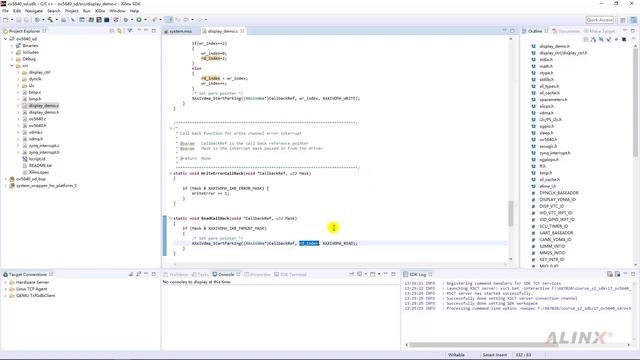Select Xilinx.spec in the project tree
The image size is (640, 360).
pos(39,172)
